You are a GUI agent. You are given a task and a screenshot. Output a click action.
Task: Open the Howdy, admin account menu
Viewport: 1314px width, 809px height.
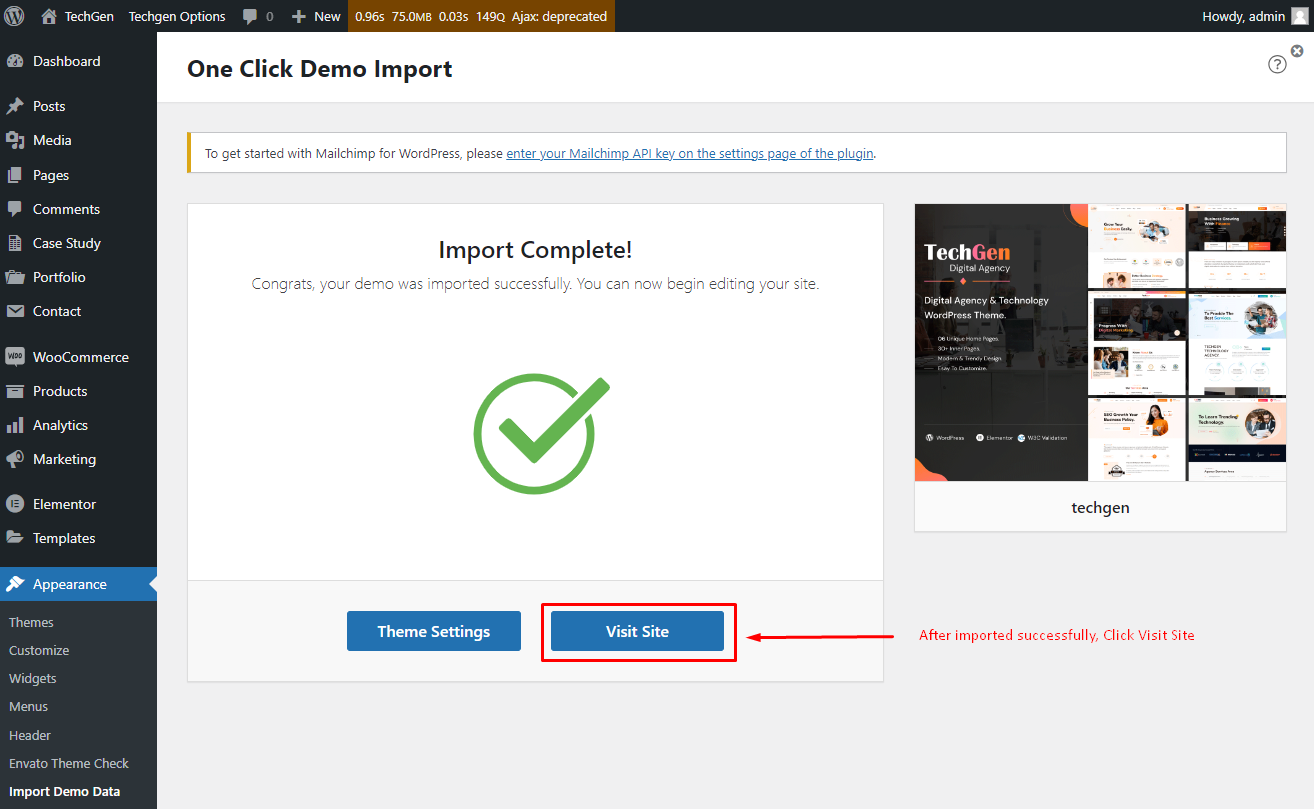pos(1254,16)
